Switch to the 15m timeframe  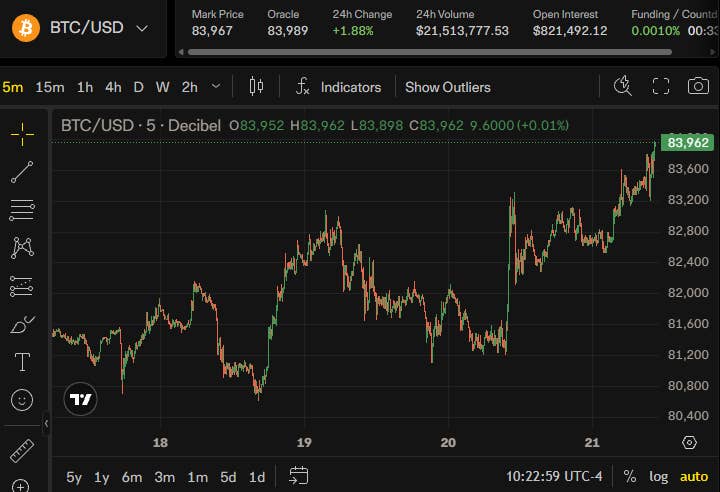click(x=50, y=87)
